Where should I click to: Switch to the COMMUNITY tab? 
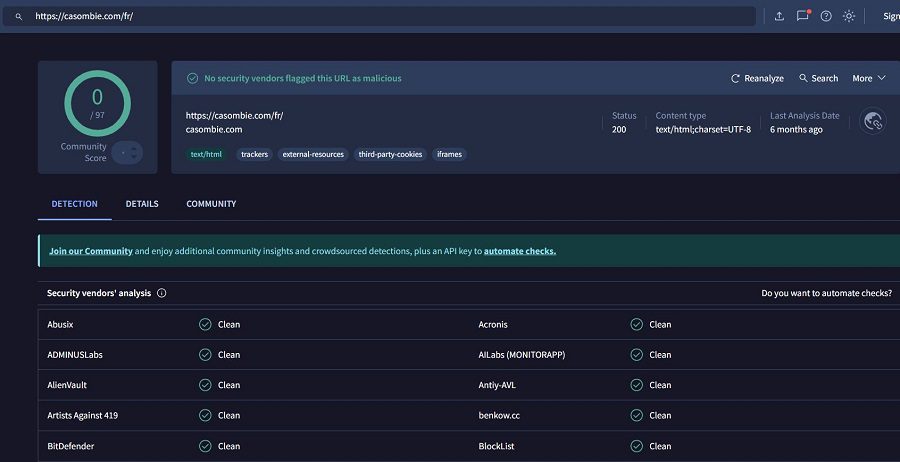pos(211,204)
